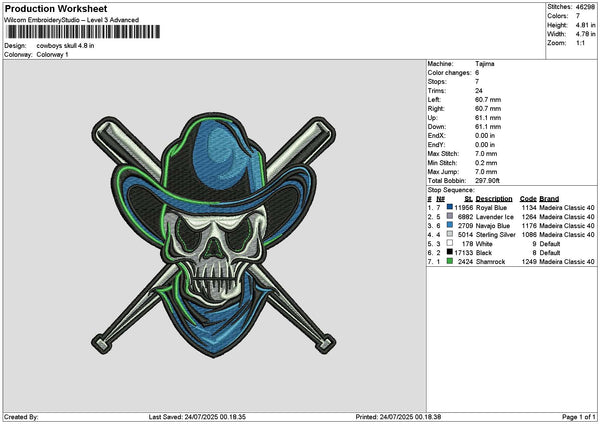The width and height of the screenshot is (600, 424).
Task: Select the Brand column header
Action: coord(553,198)
